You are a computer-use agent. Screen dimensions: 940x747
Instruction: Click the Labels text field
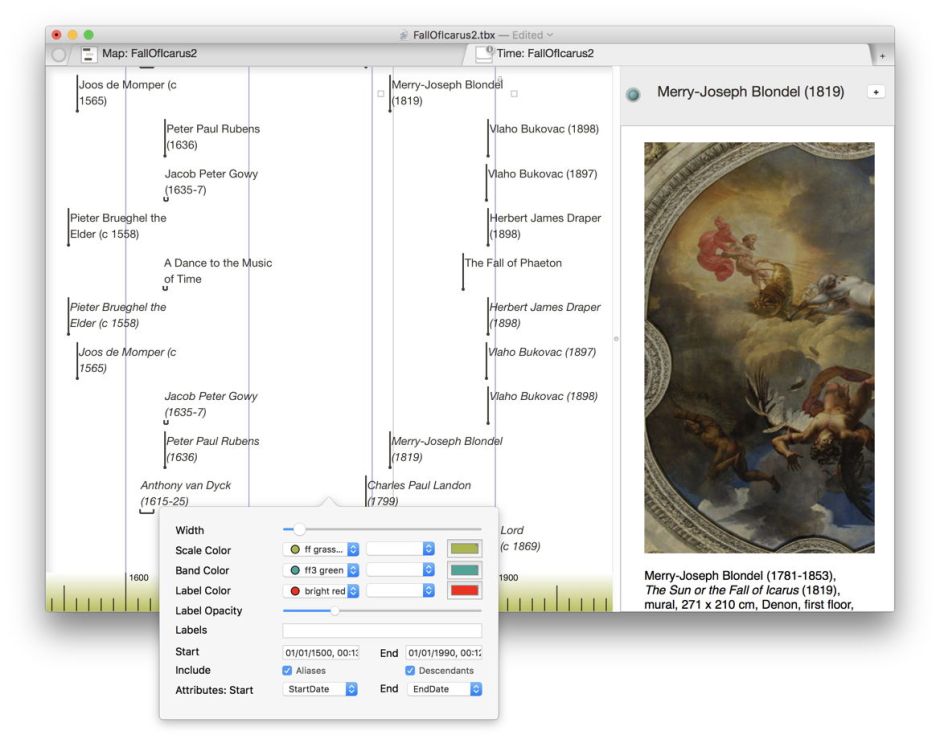(382, 631)
